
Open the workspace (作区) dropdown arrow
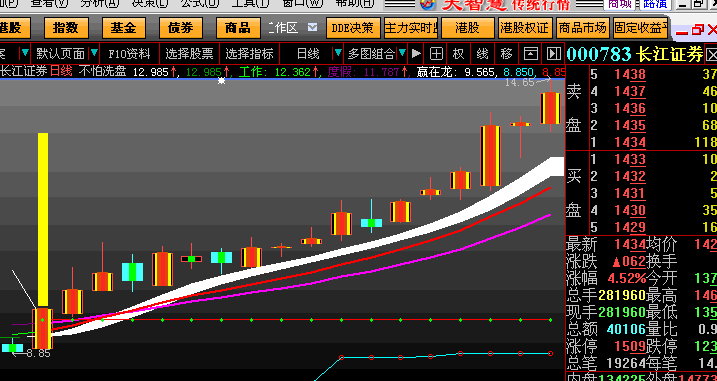[x=312, y=27]
